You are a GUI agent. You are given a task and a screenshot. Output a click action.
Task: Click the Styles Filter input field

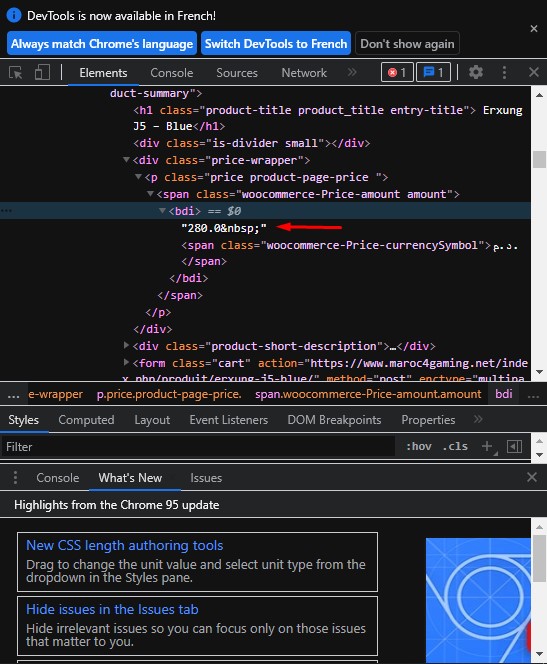(x=198, y=447)
